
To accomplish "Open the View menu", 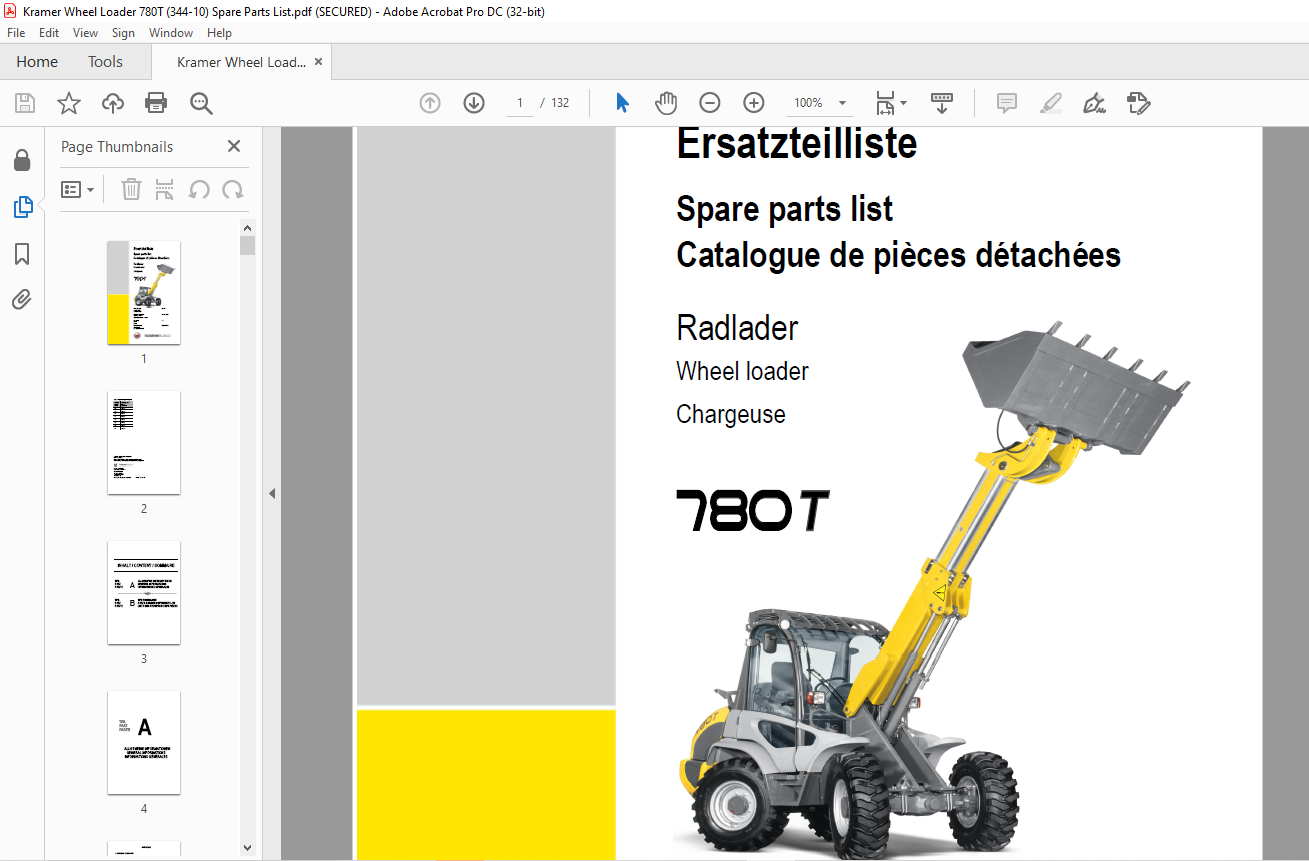I will tap(85, 33).
